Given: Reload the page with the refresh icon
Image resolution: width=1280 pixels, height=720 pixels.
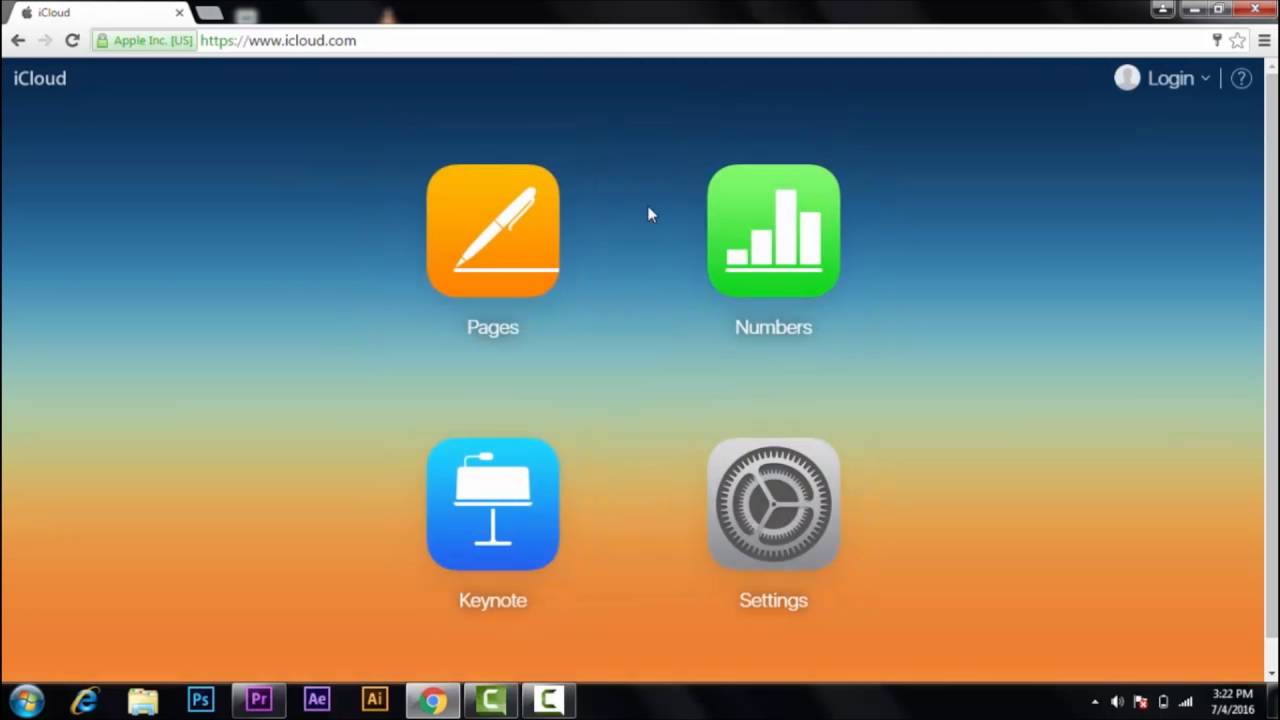Looking at the screenshot, I should pyautogui.click(x=72, y=40).
